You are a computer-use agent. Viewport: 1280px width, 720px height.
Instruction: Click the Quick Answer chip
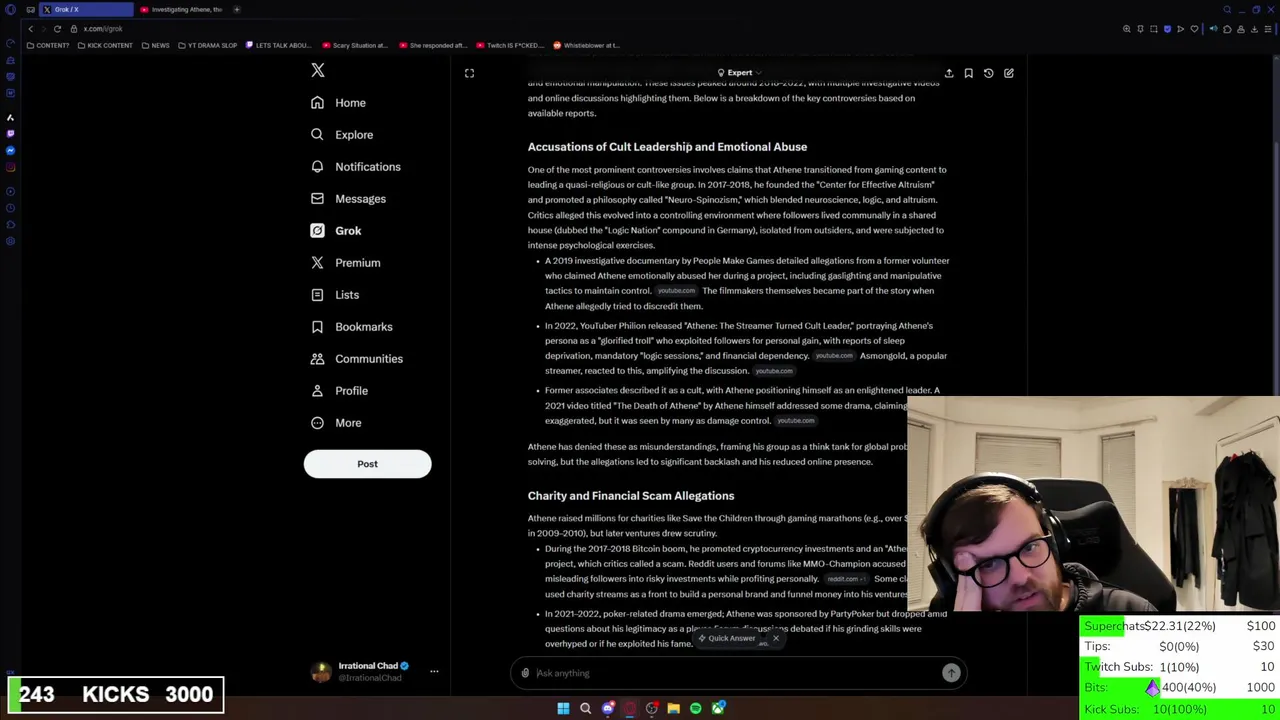[728, 638]
